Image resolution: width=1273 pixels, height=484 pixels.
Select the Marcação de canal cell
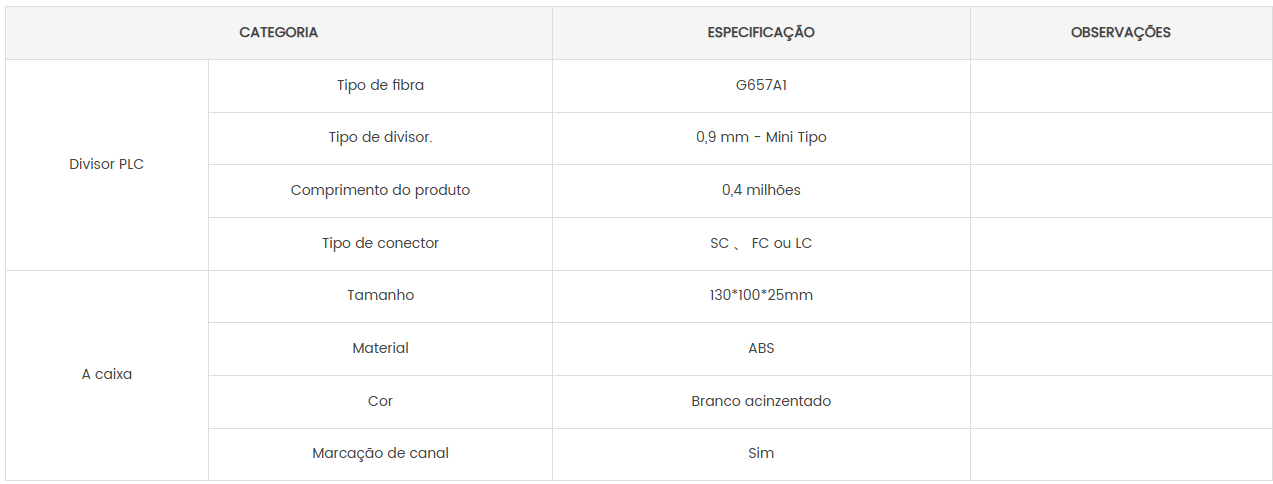pos(380,454)
